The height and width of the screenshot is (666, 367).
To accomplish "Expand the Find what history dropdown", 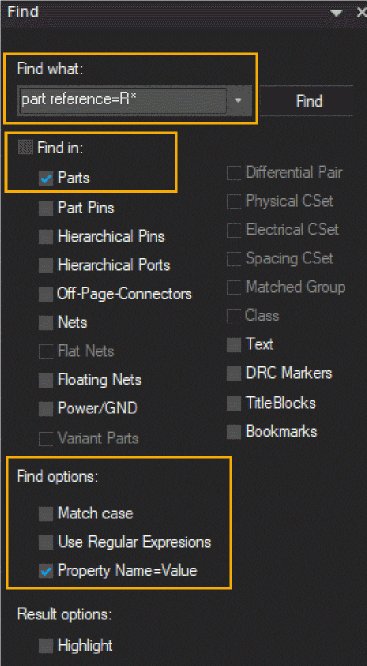I will 238,101.
